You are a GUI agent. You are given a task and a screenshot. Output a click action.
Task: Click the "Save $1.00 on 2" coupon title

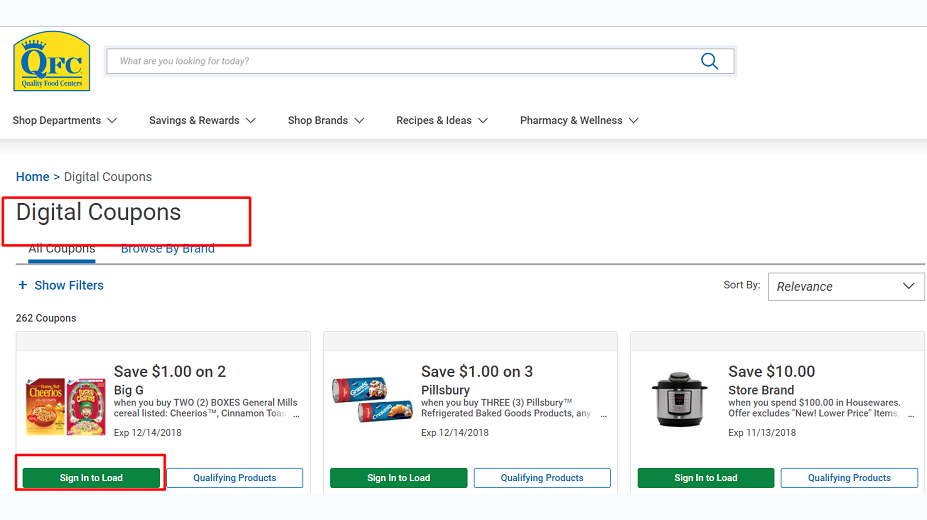pos(170,372)
